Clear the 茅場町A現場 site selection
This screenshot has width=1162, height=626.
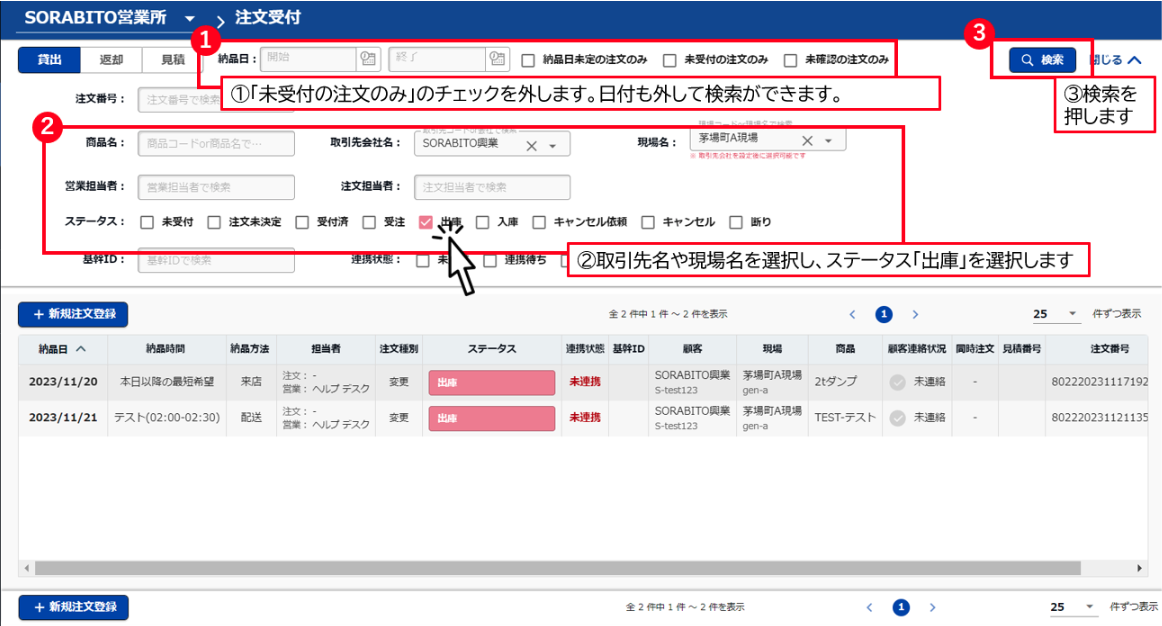pos(808,141)
